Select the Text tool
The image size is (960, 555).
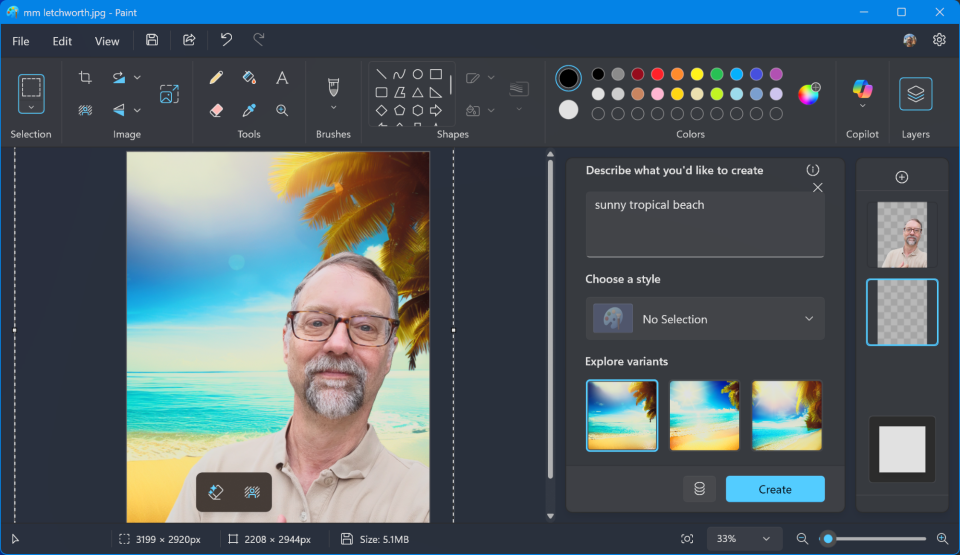(282, 77)
